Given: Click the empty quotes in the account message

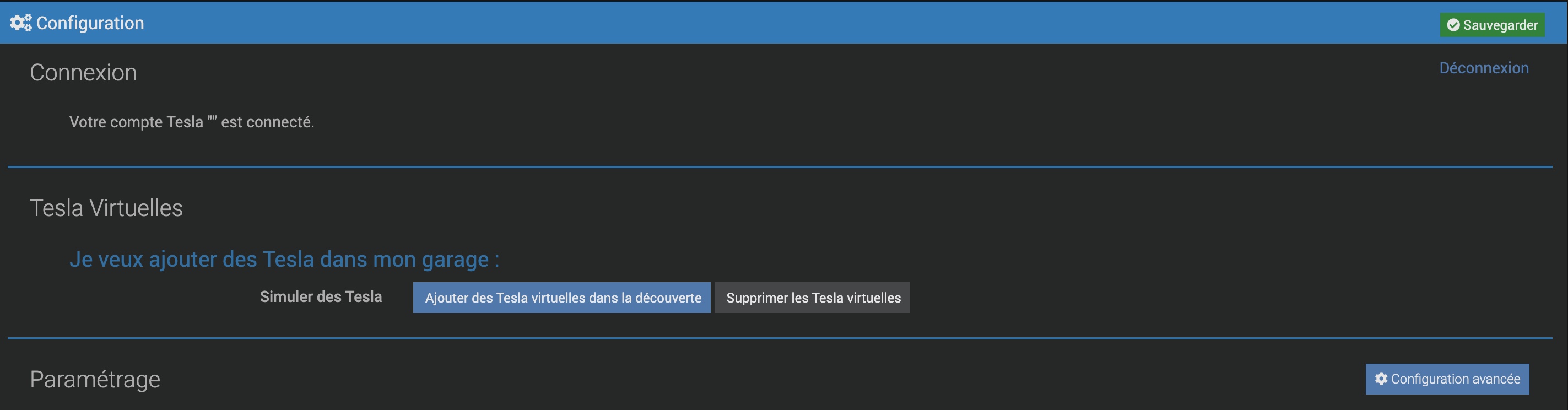Looking at the screenshot, I should click(212, 120).
